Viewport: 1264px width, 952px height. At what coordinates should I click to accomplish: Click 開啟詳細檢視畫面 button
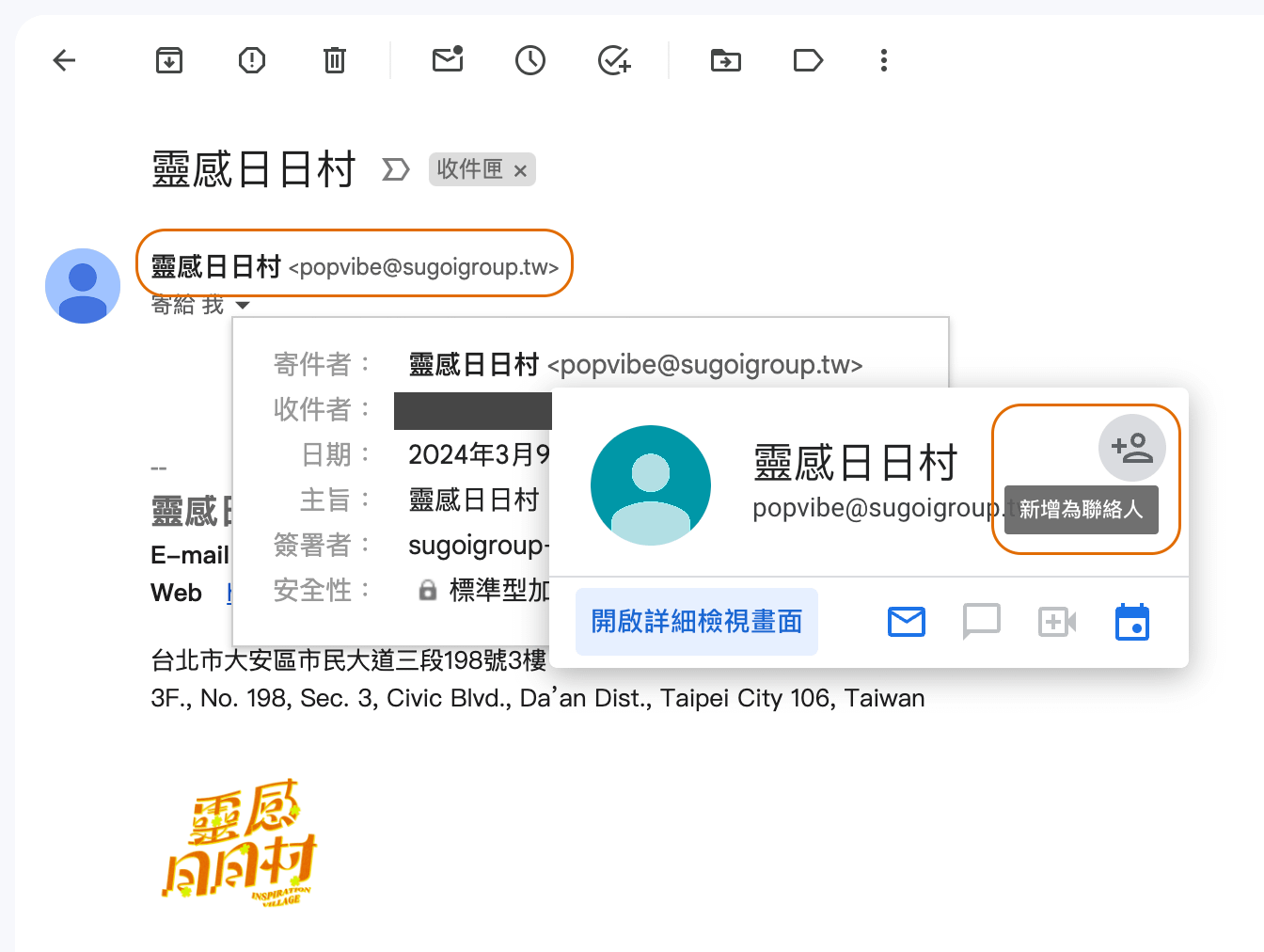(696, 622)
